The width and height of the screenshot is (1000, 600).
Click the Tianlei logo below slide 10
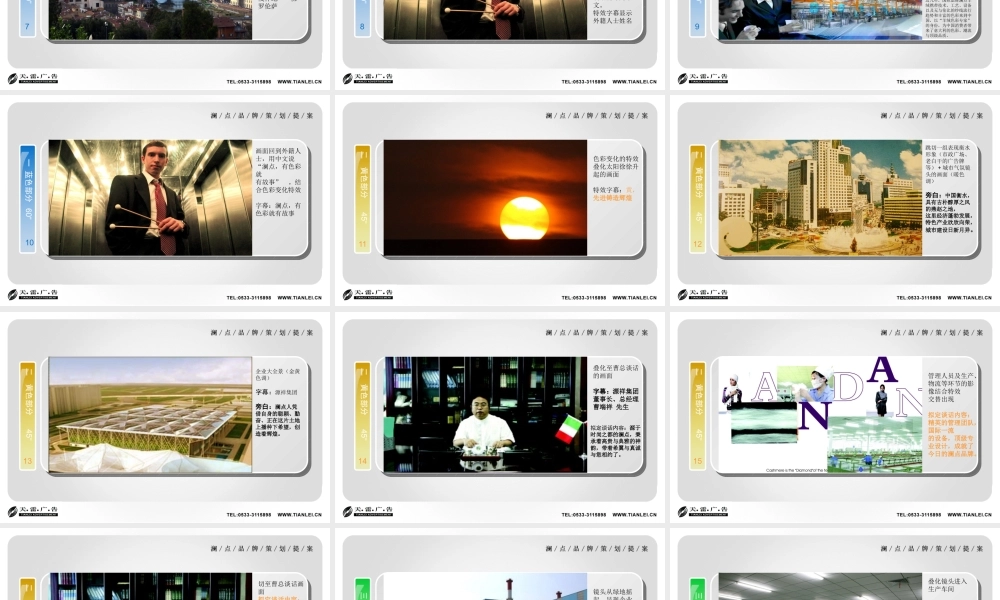[x=33, y=294]
